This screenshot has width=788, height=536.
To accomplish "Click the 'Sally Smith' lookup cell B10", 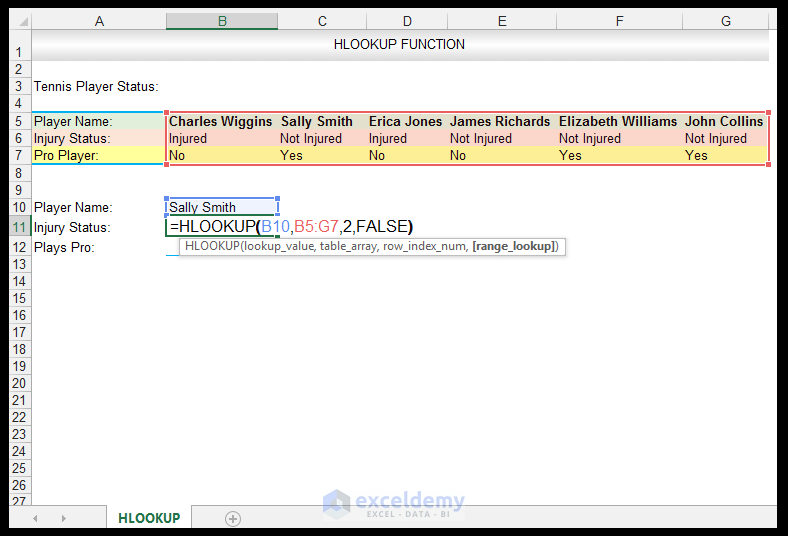I will [x=222, y=207].
